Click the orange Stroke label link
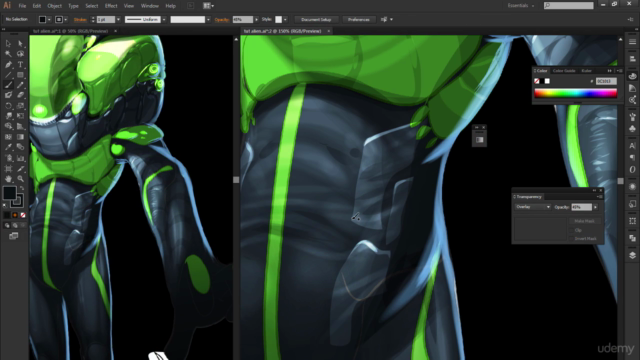This screenshot has height=360, width=640. [80, 20]
